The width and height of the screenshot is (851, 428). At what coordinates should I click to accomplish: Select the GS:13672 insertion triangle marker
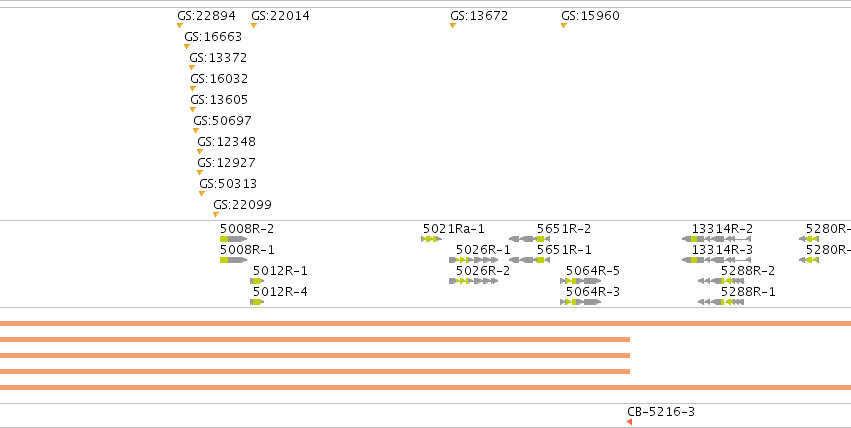(x=453, y=25)
